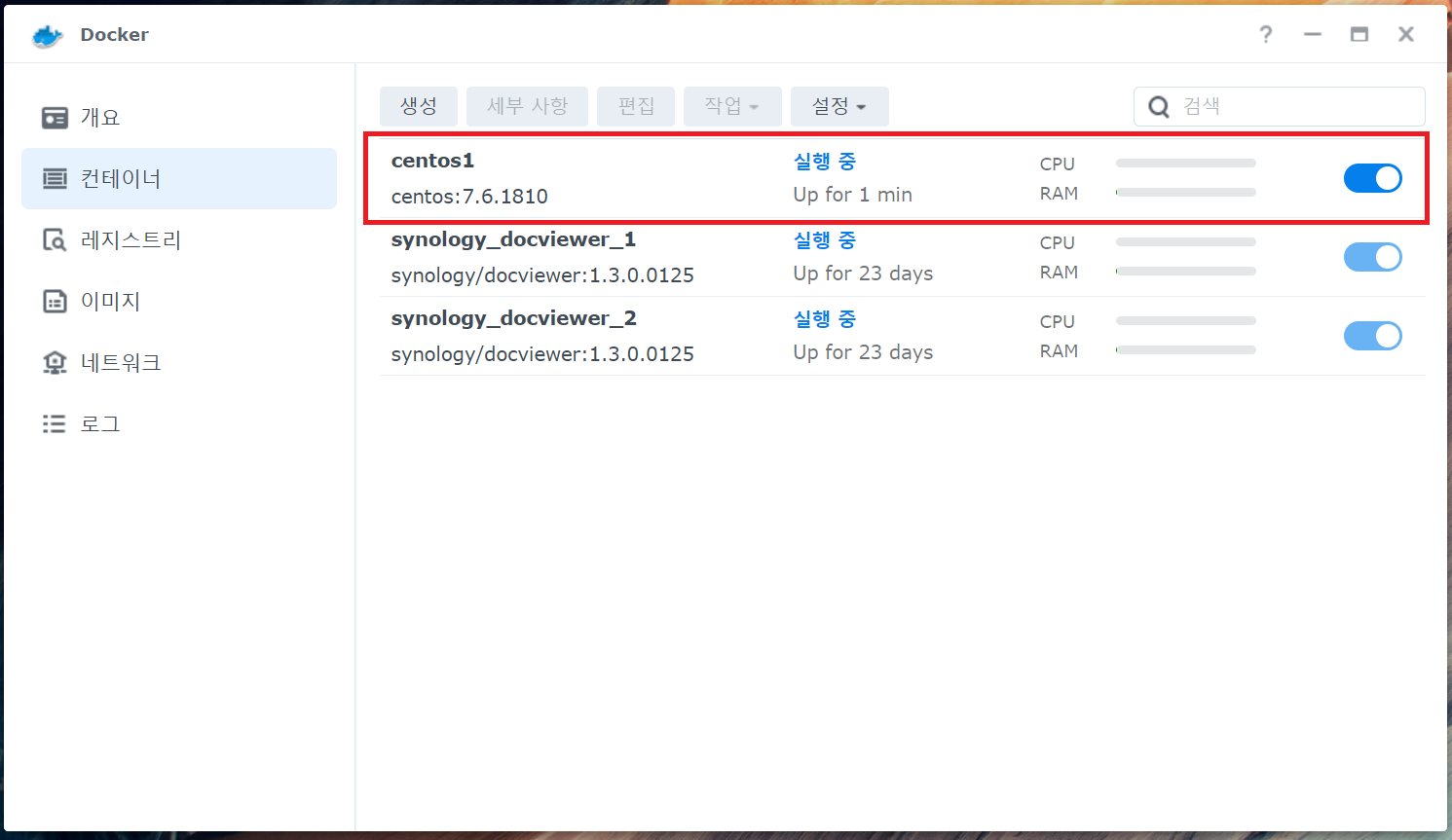Image resolution: width=1452 pixels, height=840 pixels.
Task: Select the centos1 container name
Action: tap(432, 161)
